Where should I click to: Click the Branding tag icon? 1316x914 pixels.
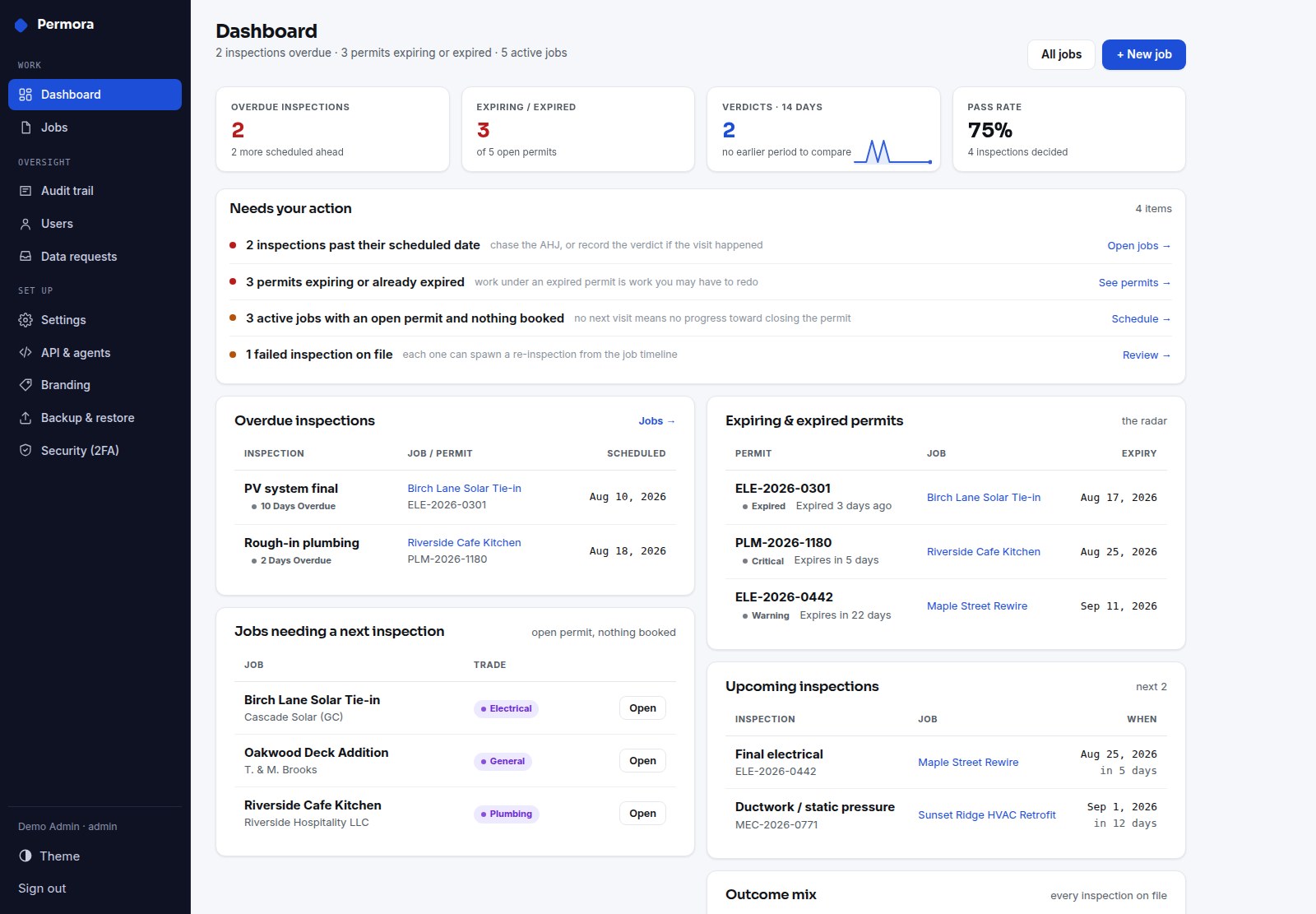(x=25, y=385)
